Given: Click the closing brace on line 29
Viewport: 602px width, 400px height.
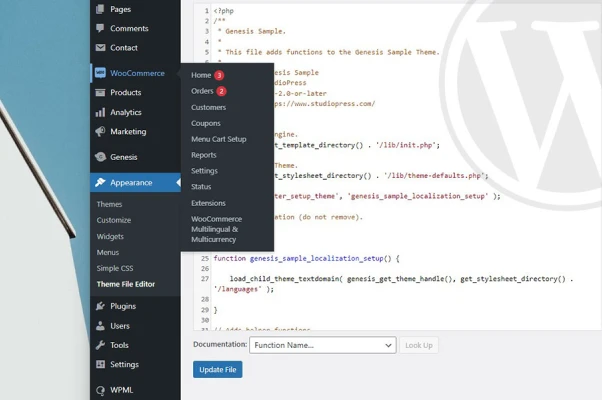Looking at the screenshot, I should tap(215, 310).
